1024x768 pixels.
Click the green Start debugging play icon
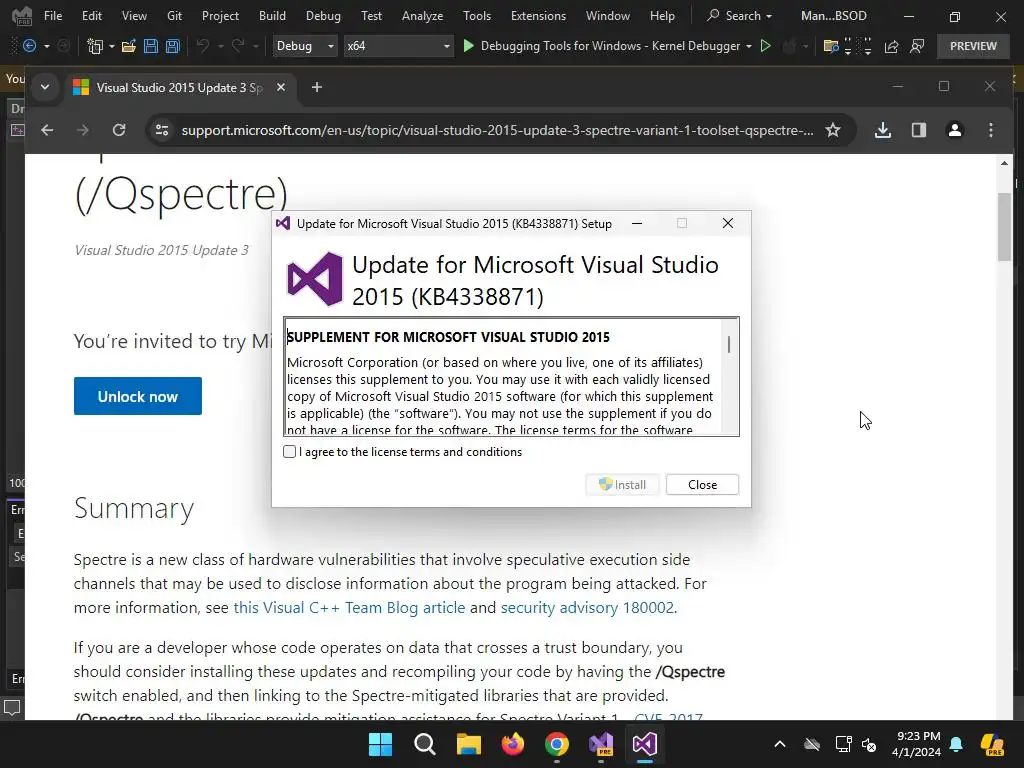click(468, 46)
